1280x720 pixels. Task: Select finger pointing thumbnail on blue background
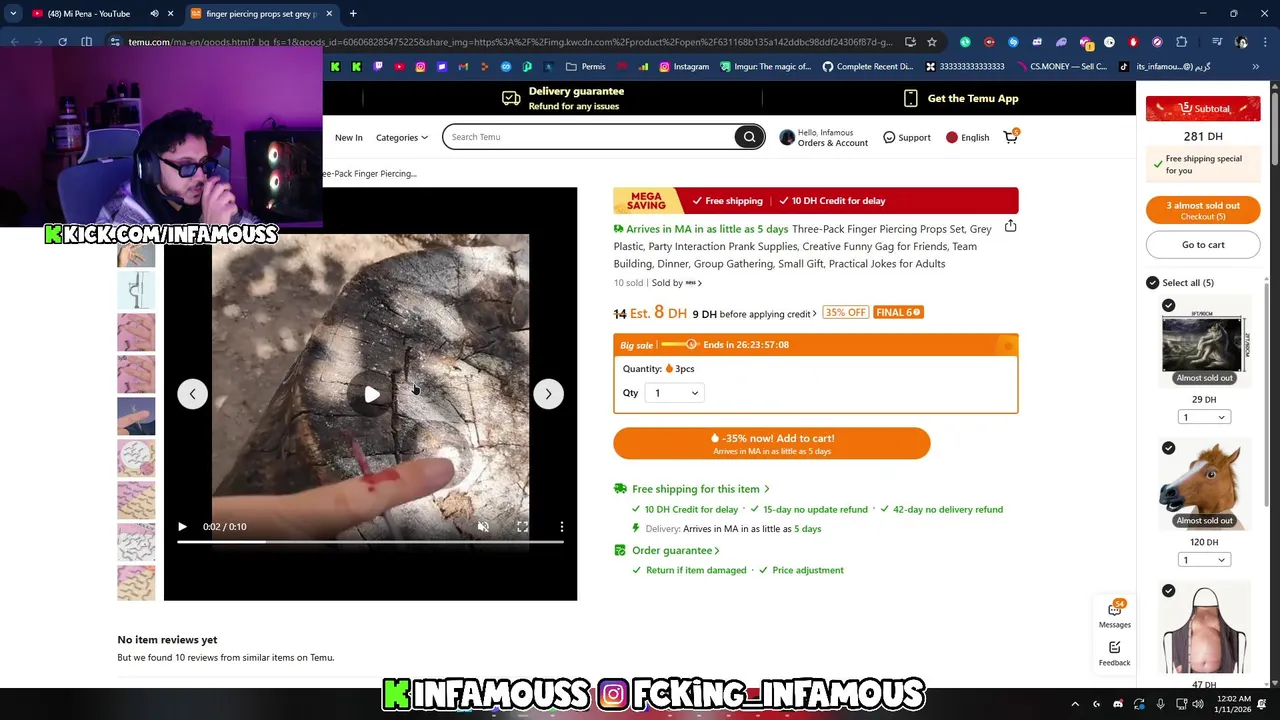[x=136, y=416]
